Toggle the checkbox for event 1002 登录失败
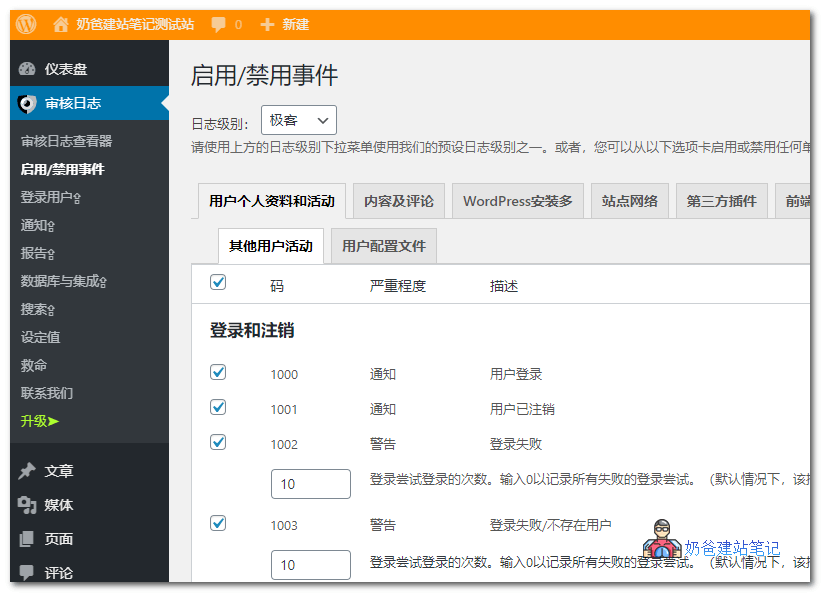821x593 pixels. (217, 443)
